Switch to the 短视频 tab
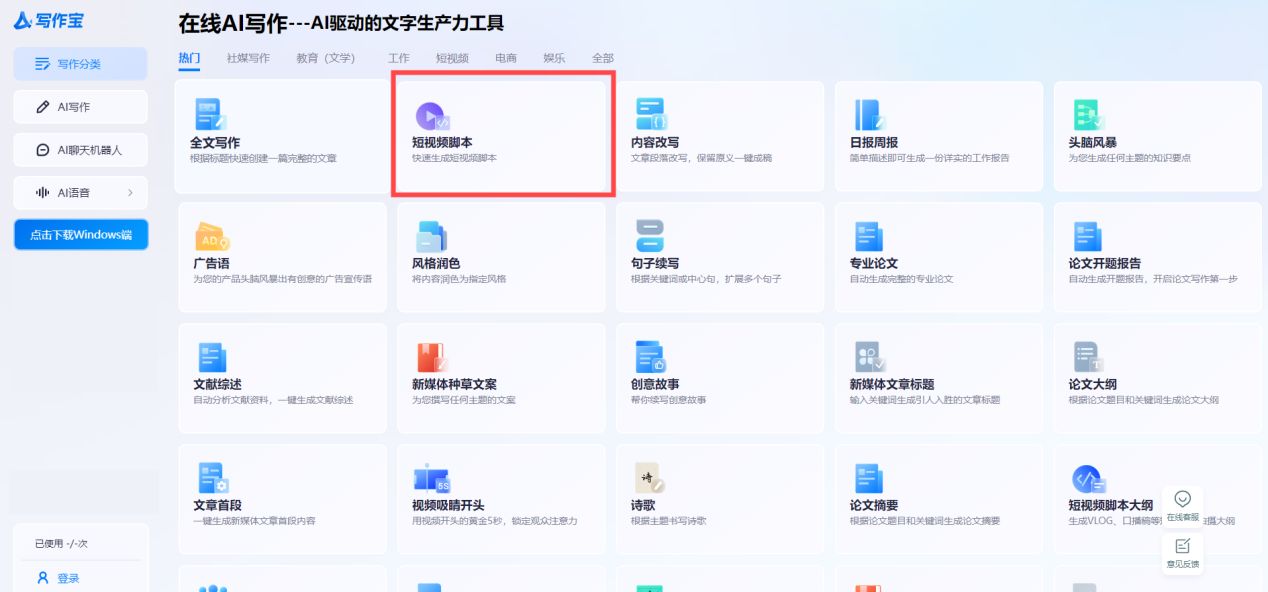Image resolution: width=1268 pixels, height=592 pixels. click(x=452, y=58)
